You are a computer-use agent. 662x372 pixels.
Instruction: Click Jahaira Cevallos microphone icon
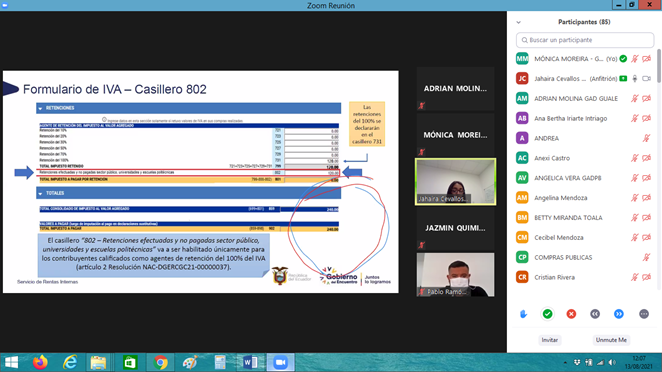tap(635, 79)
